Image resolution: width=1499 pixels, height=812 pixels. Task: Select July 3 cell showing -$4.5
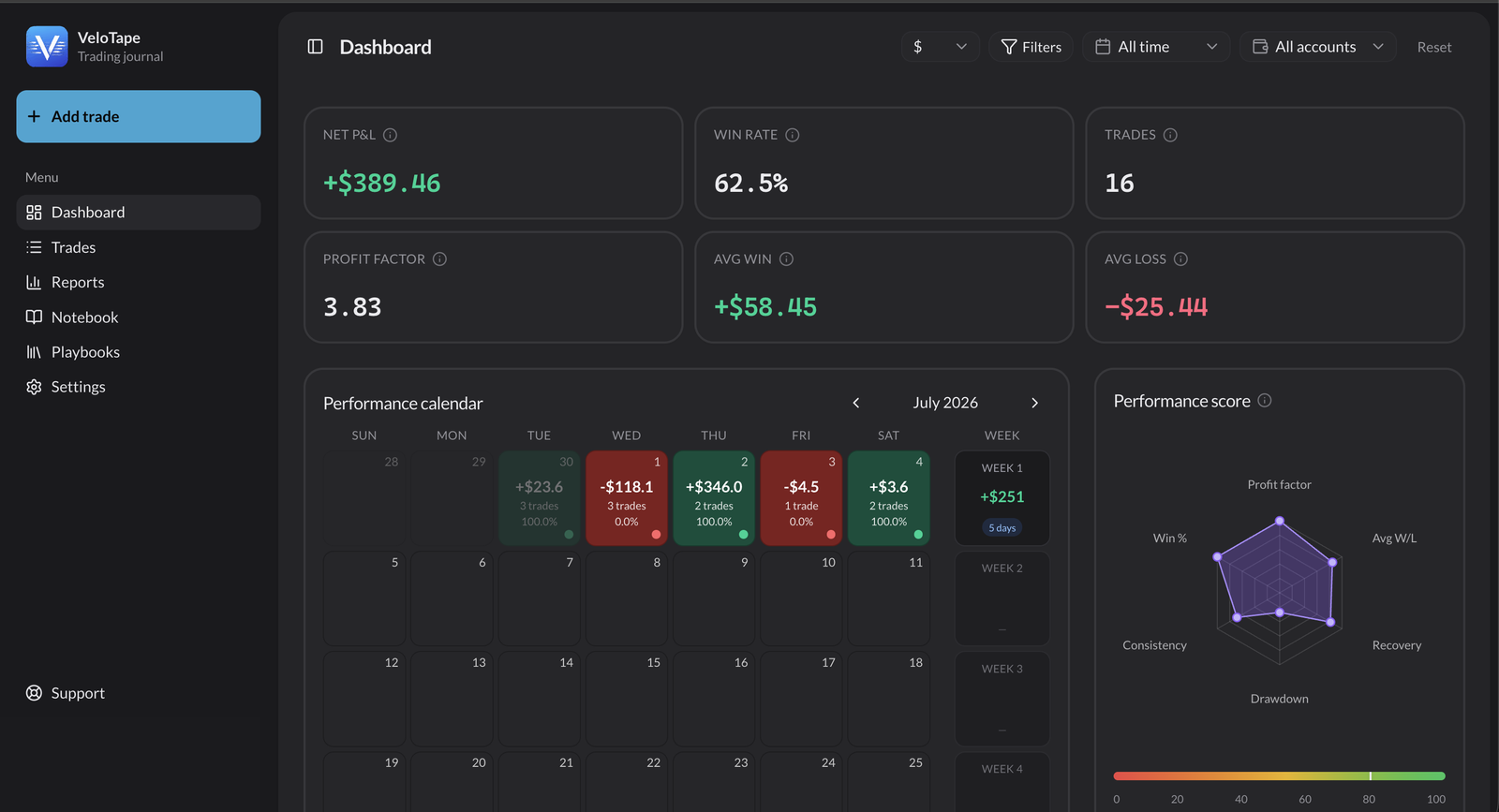[x=801, y=498]
